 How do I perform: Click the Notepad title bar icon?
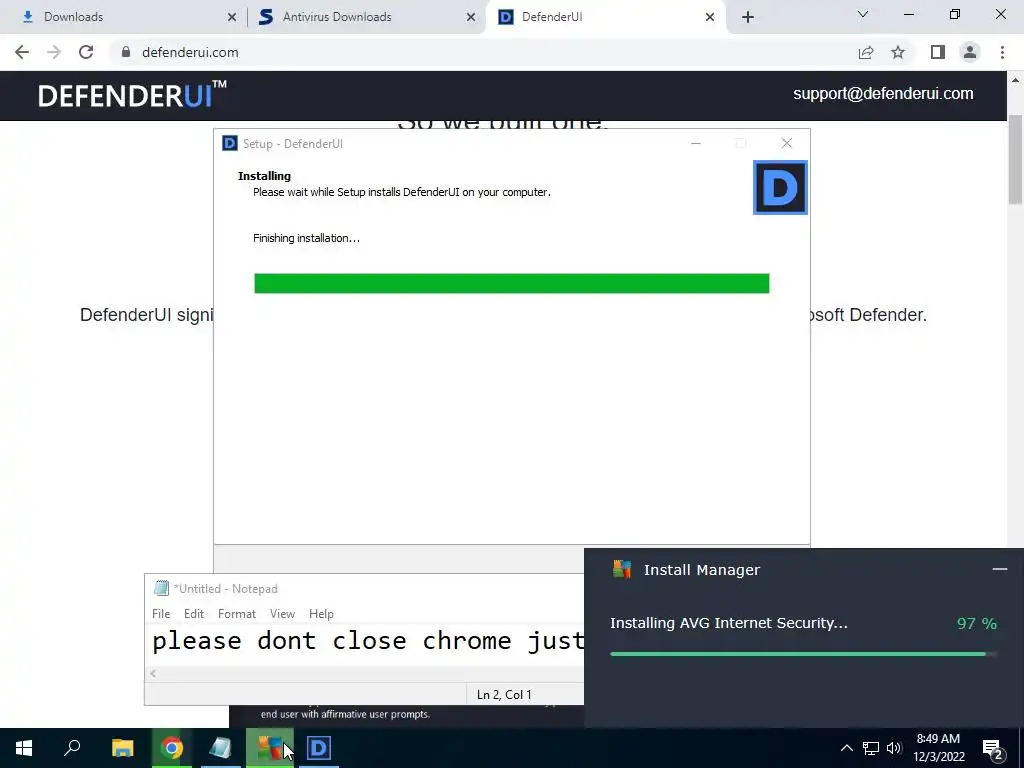pos(161,588)
